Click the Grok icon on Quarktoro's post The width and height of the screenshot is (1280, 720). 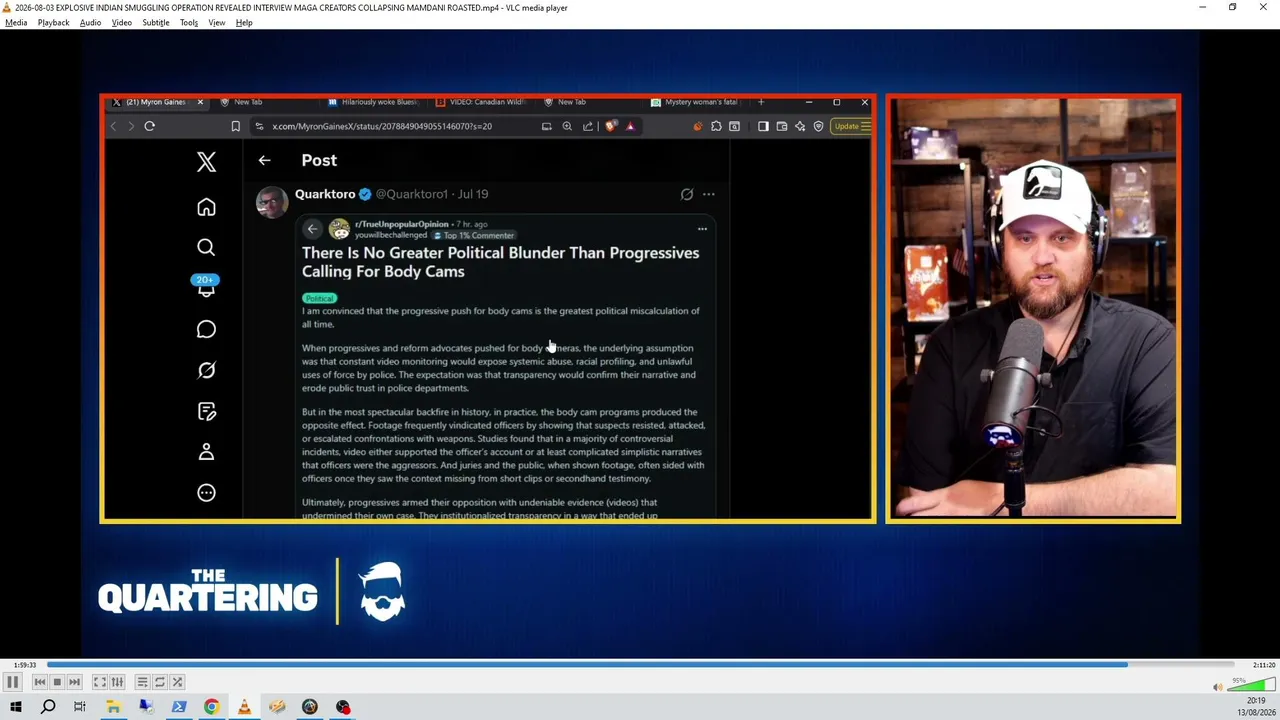coord(687,194)
